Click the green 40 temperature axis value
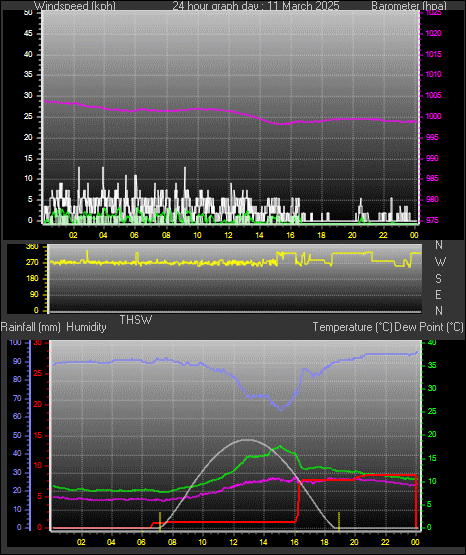 (x=432, y=342)
